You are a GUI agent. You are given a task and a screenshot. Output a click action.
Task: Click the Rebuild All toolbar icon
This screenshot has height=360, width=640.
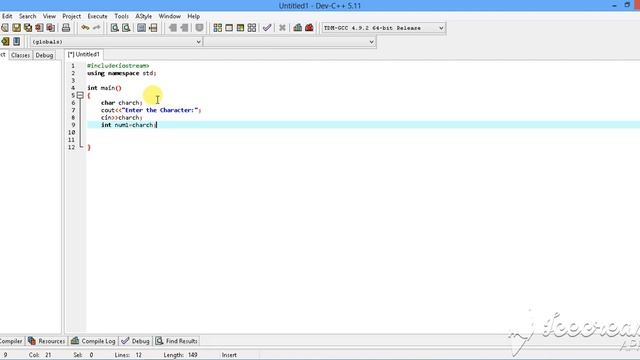252,28
